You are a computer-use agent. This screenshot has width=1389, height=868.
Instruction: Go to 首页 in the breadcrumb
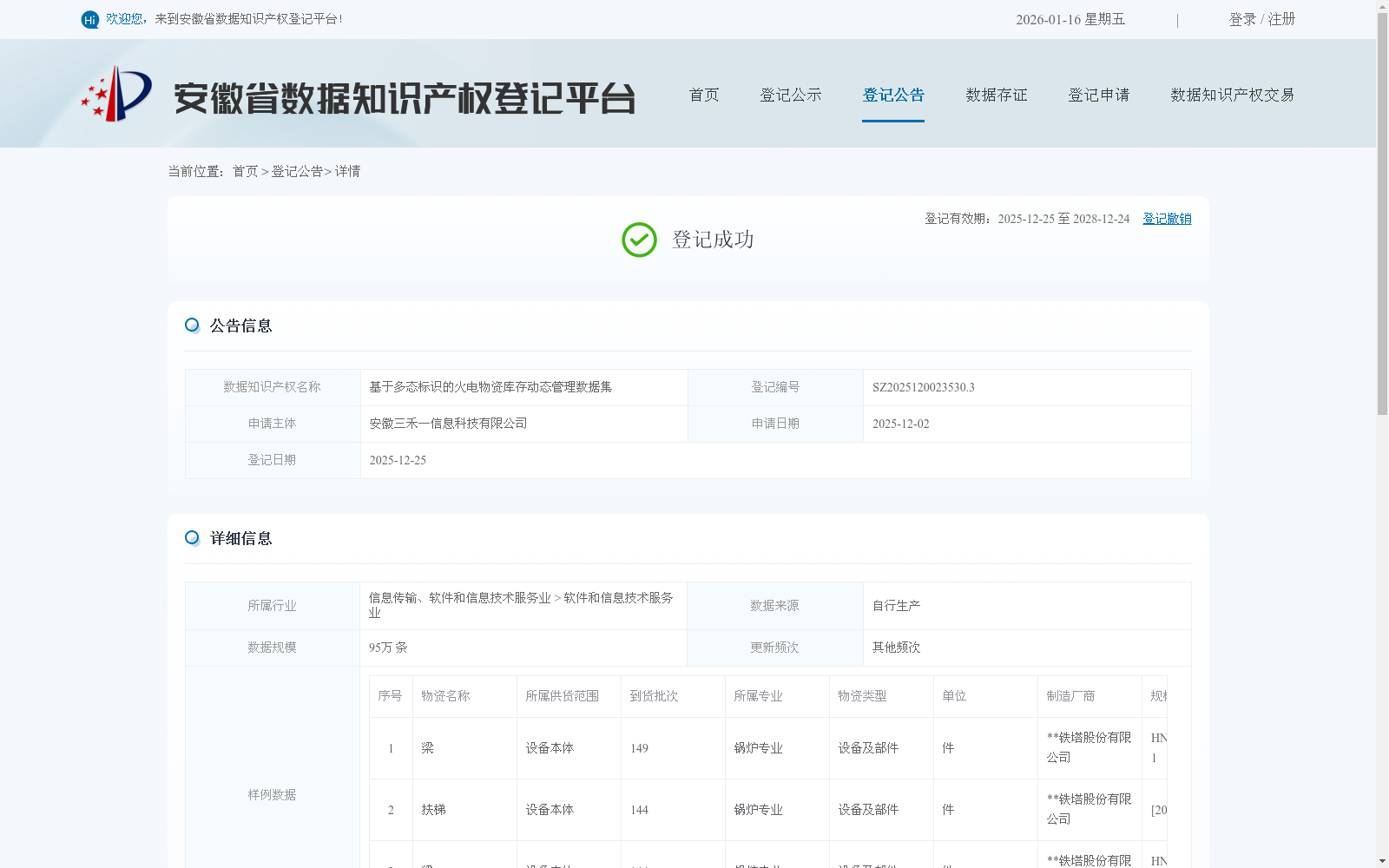245,172
